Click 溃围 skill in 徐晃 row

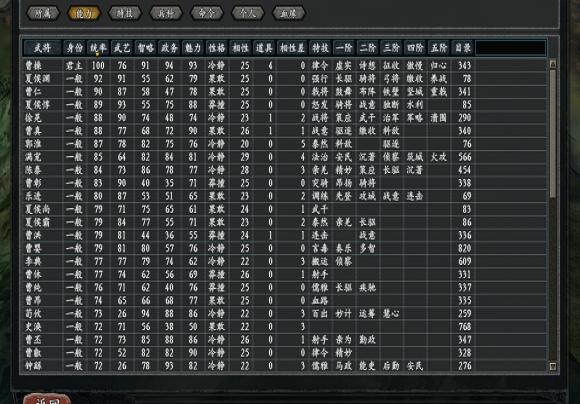pyautogui.click(x=438, y=118)
